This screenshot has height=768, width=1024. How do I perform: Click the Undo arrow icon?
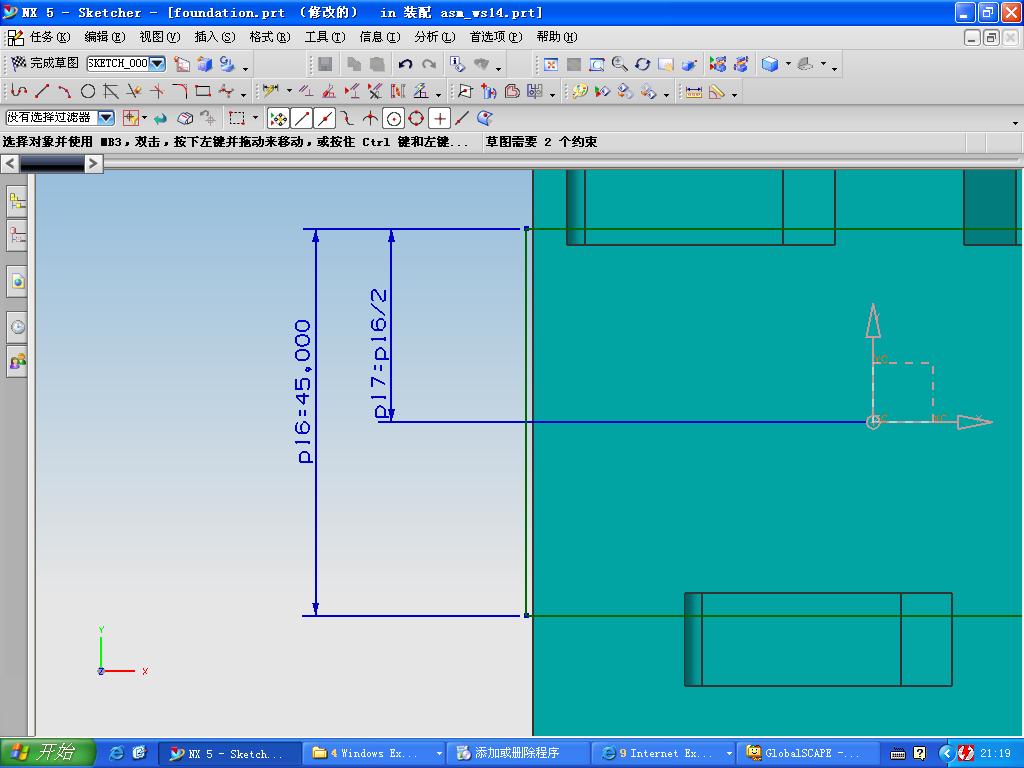(x=406, y=64)
